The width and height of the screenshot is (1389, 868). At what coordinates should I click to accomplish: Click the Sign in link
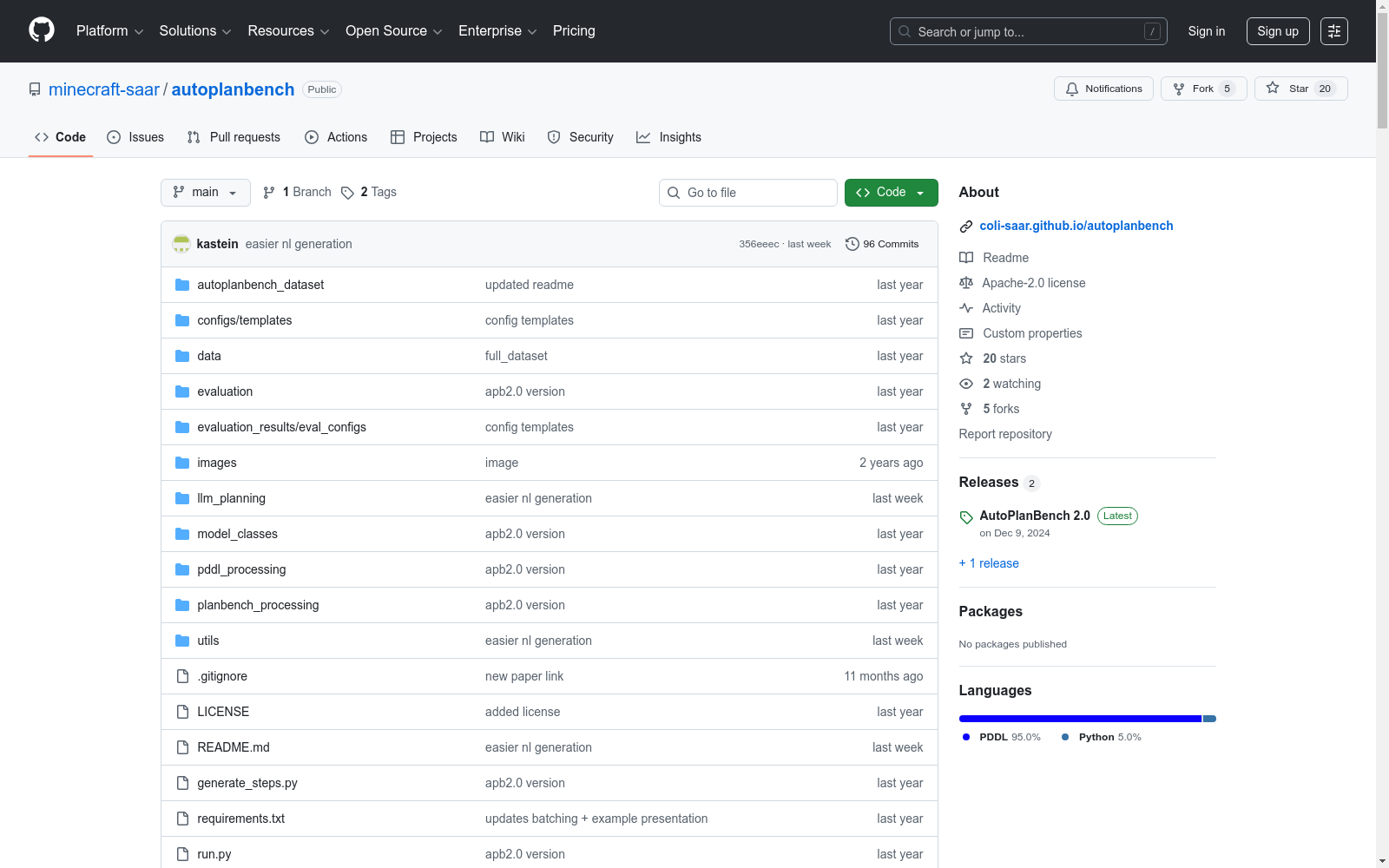coord(1207,31)
